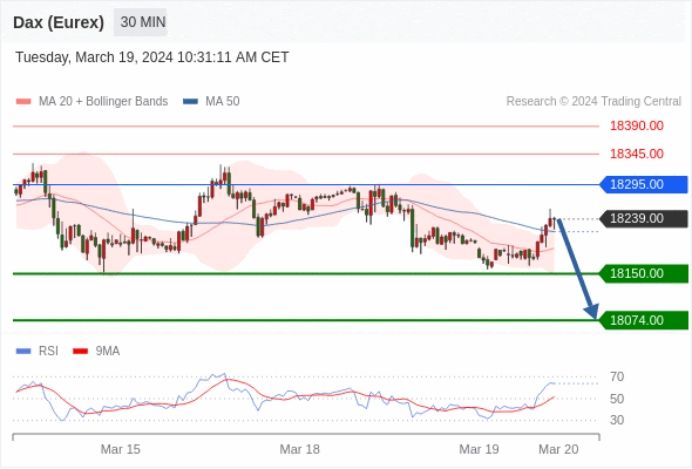Screen dimensions: 692x469
Task: Click the MA 50 blue legend swatch
Action: 191,101
